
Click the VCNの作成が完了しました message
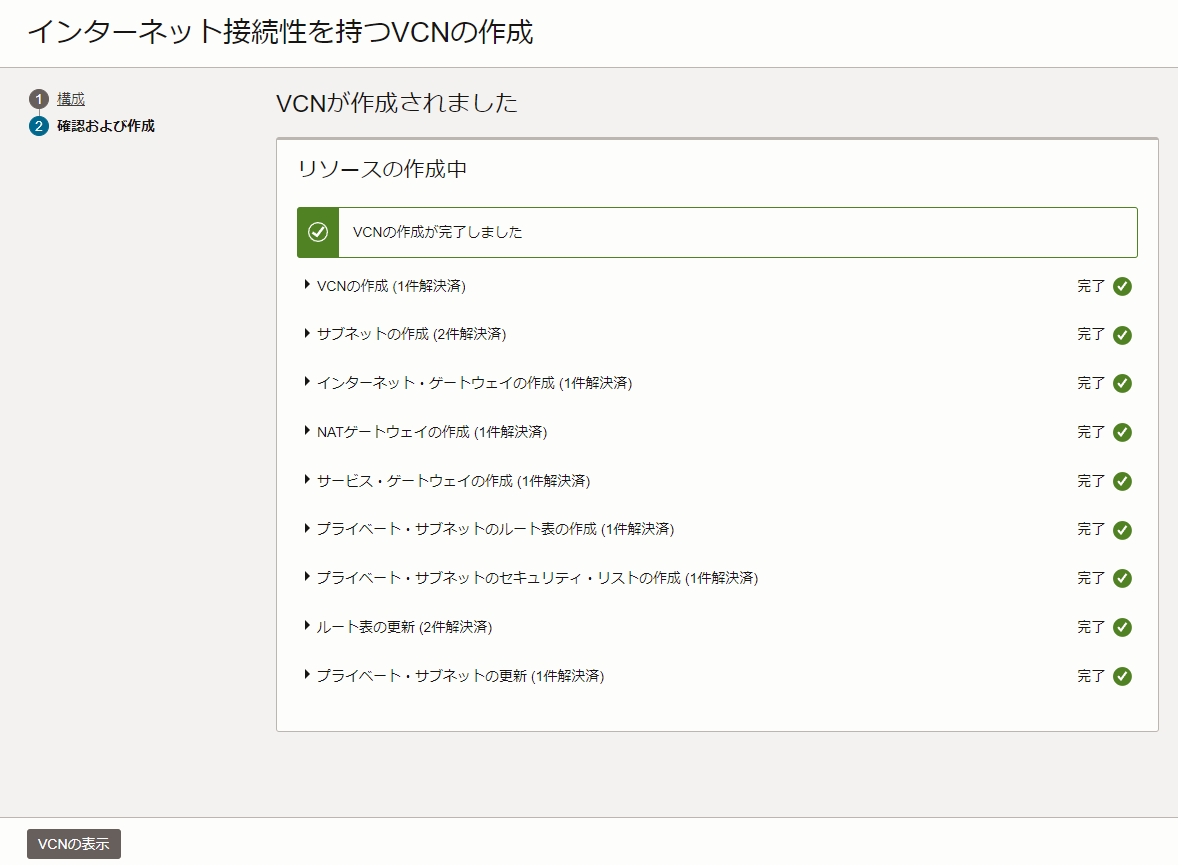[x=437, y=232]
